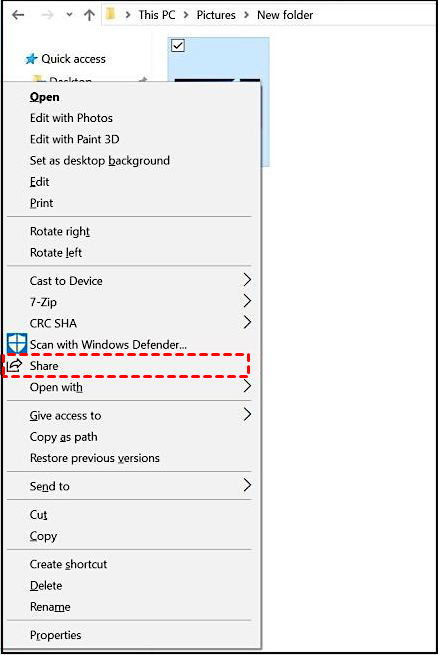Click the Windows Defender shield icon
Viewport: 438px width, 655px height.
click(17, 344)
